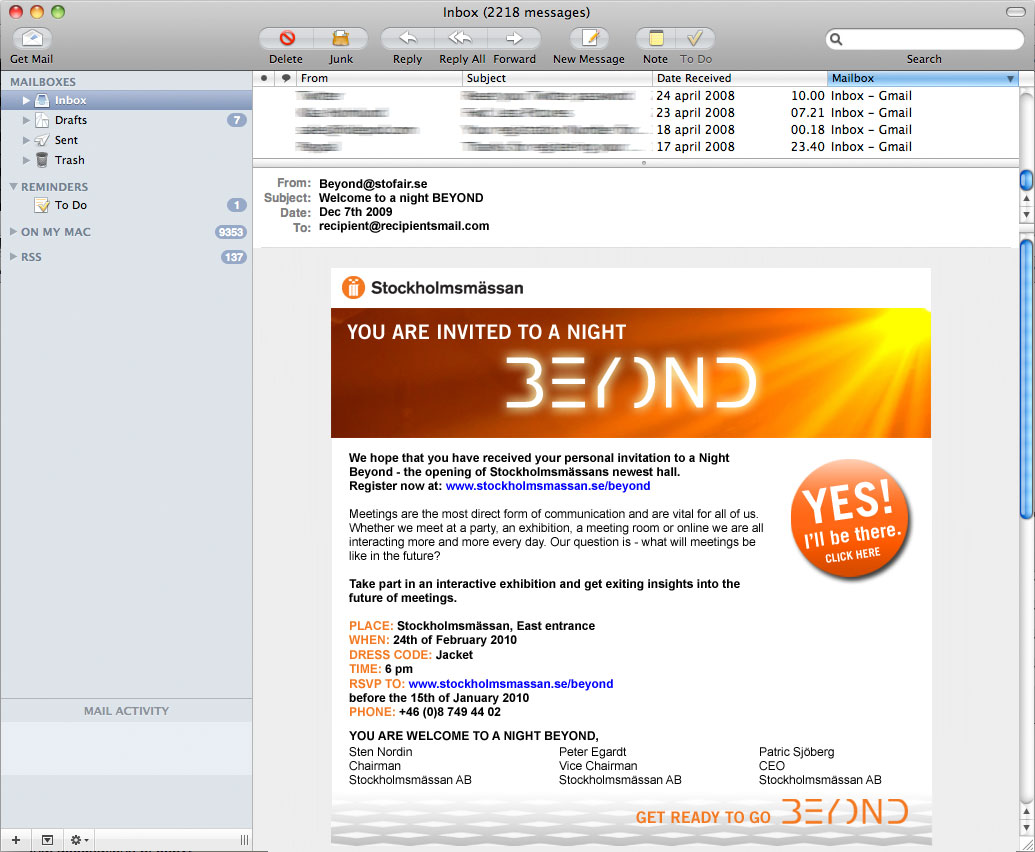Screen dimensions: 1035x852
Task: Expand the Inbox disclosure triangle
Action: [26, 100]
